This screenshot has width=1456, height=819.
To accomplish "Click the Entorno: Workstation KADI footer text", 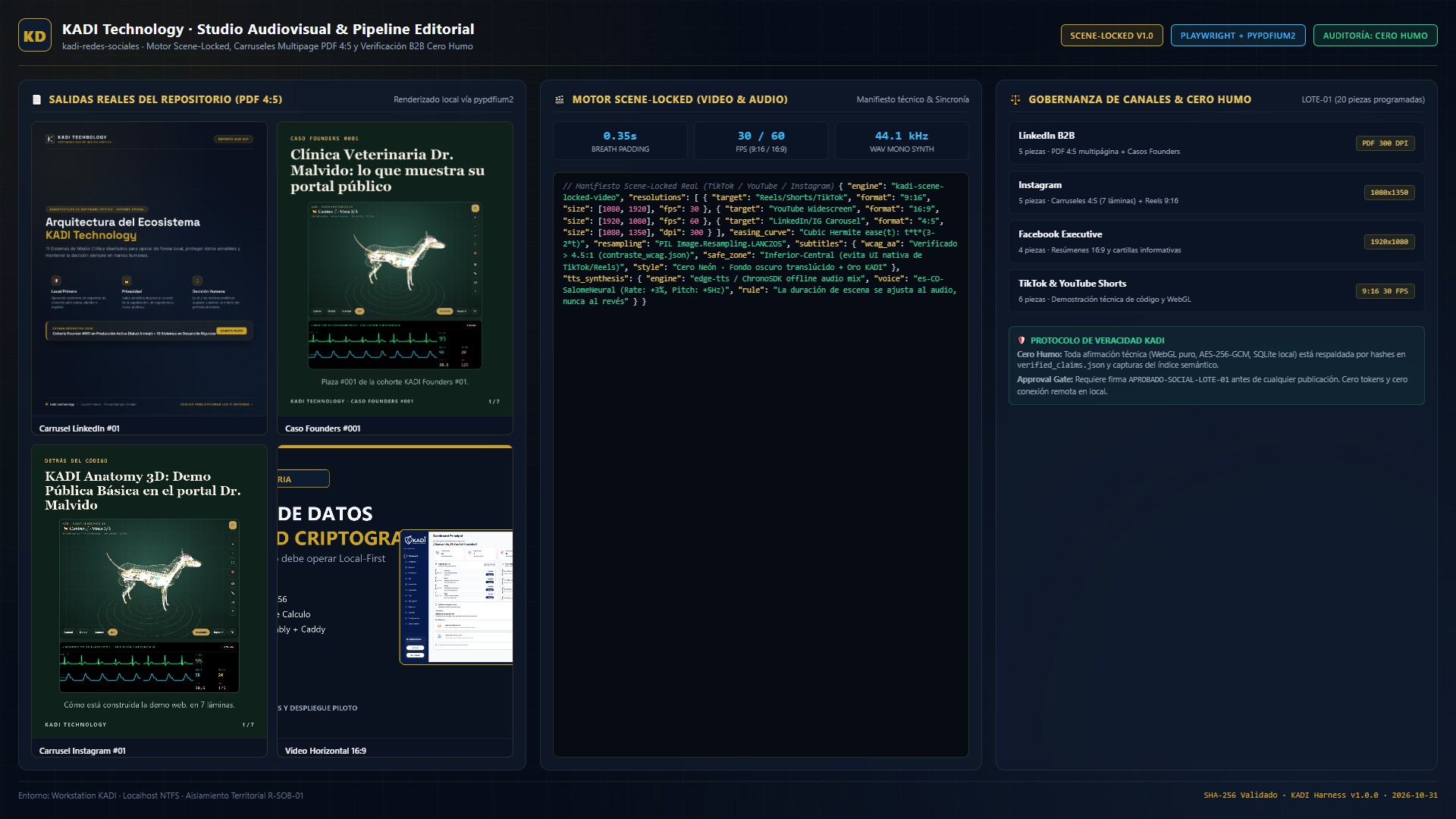I will pyautogui.click(x=161, y=795).
